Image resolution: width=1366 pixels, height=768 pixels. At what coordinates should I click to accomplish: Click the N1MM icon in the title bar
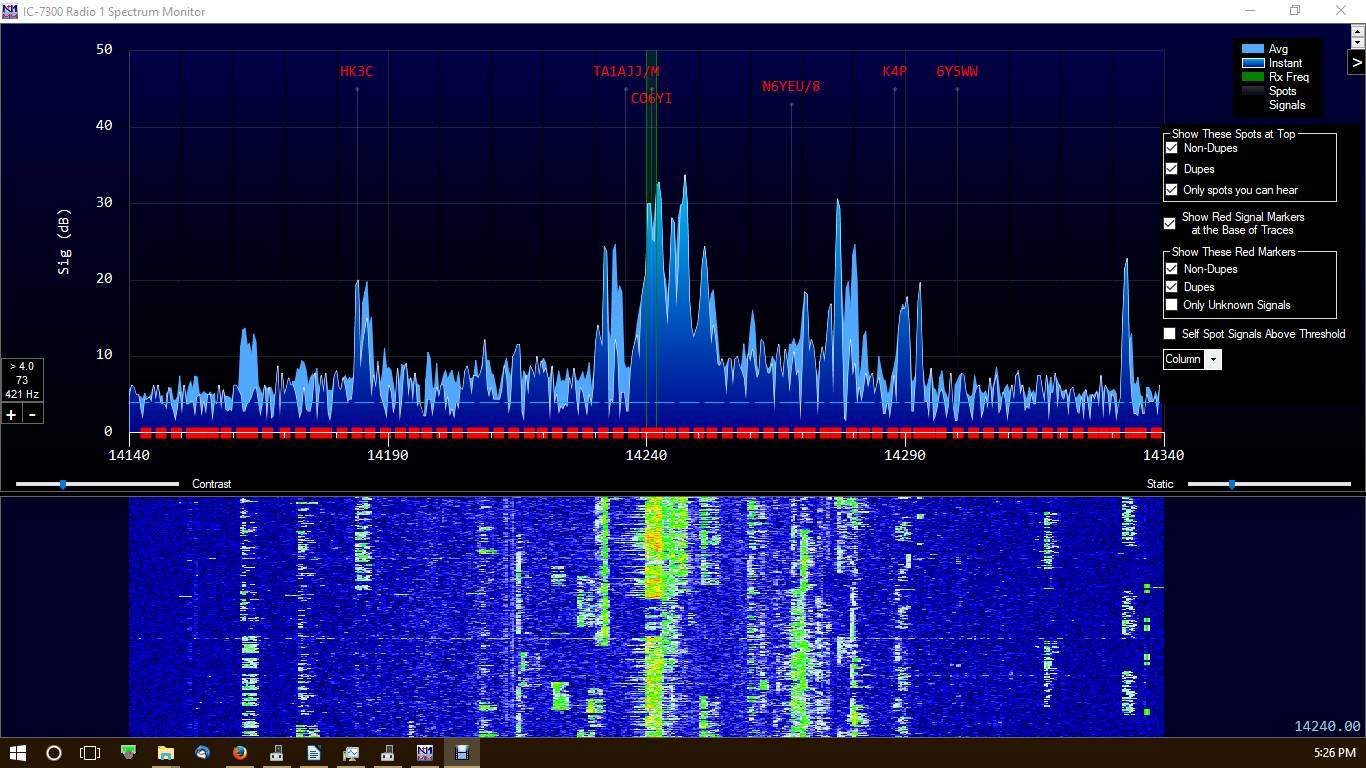tap(10, 11)
